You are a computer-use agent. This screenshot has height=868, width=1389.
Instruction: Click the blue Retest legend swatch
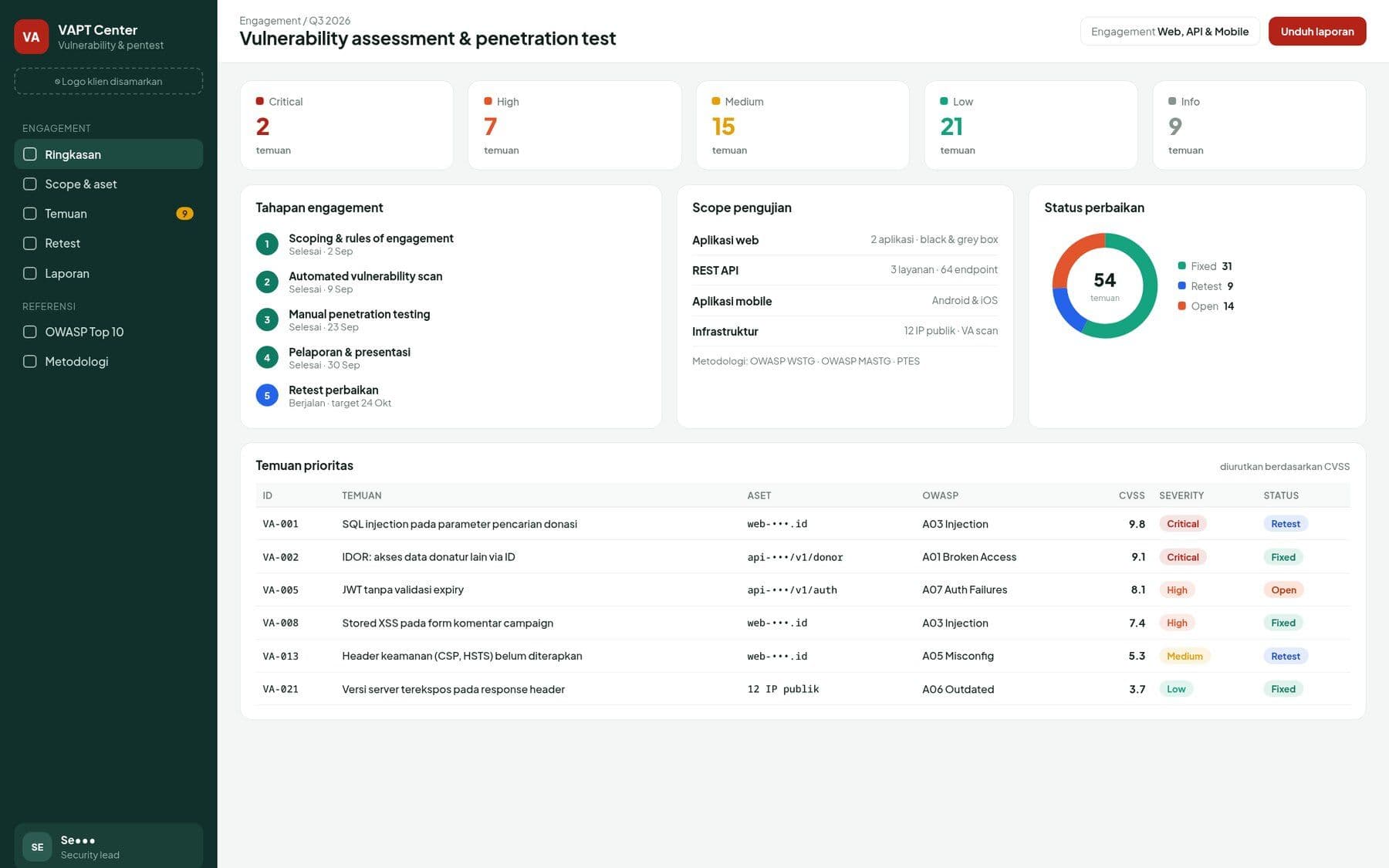(1181, 286)
